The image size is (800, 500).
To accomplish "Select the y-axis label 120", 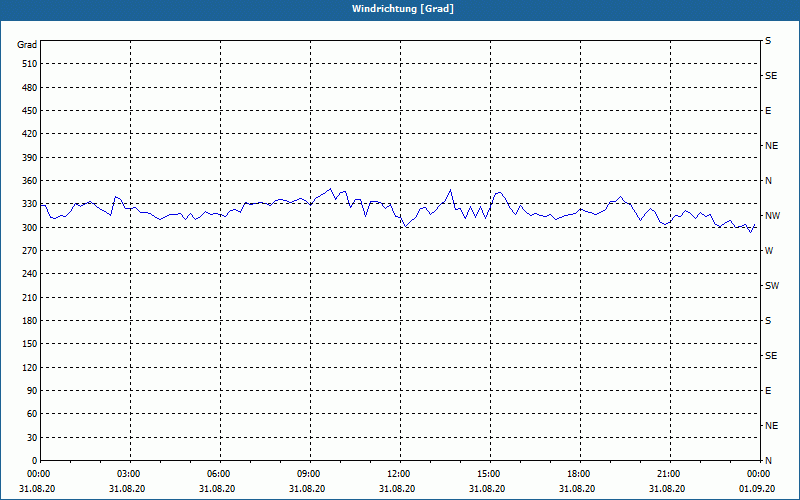I will click(30, 367).
